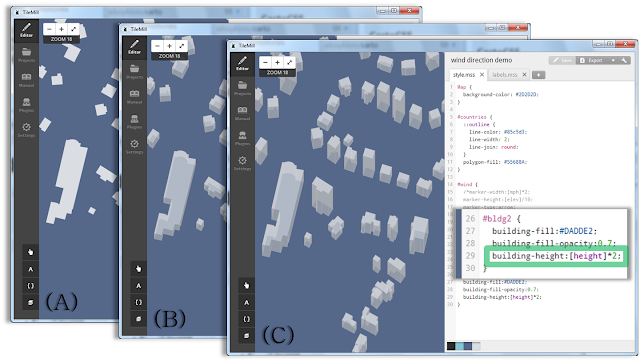Select the layers stack tool in window A

pos(30,302)
